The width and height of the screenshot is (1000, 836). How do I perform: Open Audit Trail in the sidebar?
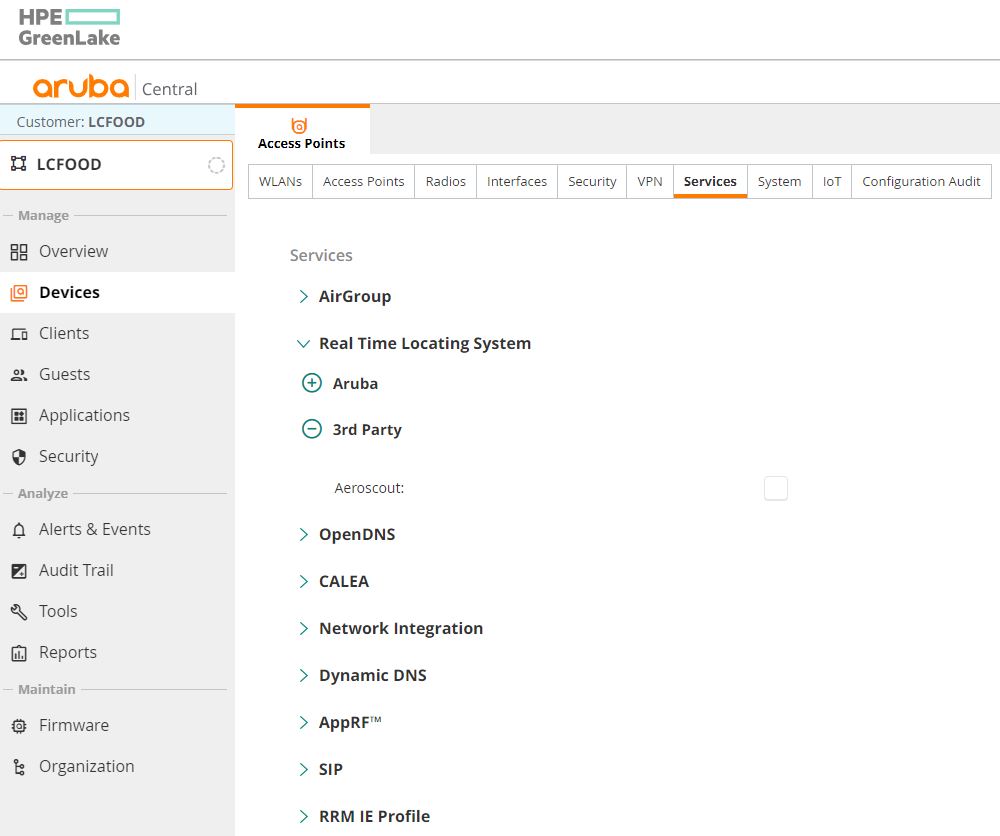coord(76,570)
